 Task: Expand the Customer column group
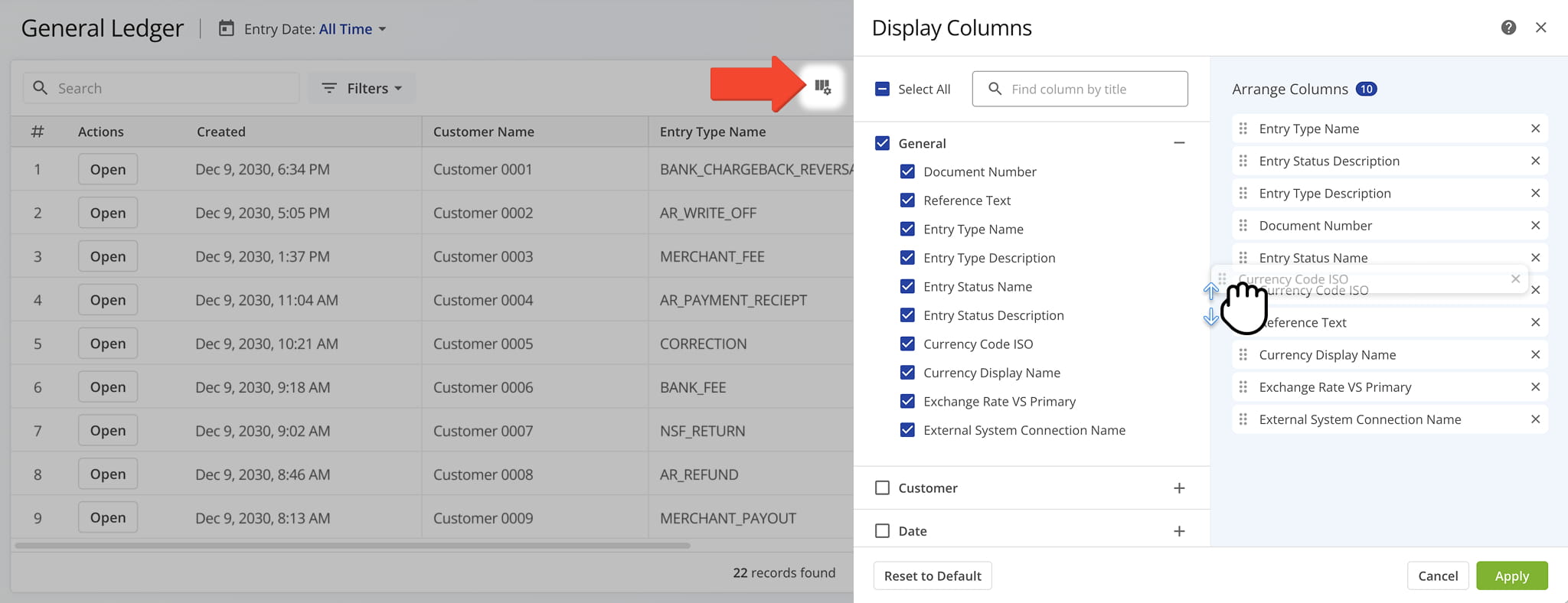click(1179, 487)
